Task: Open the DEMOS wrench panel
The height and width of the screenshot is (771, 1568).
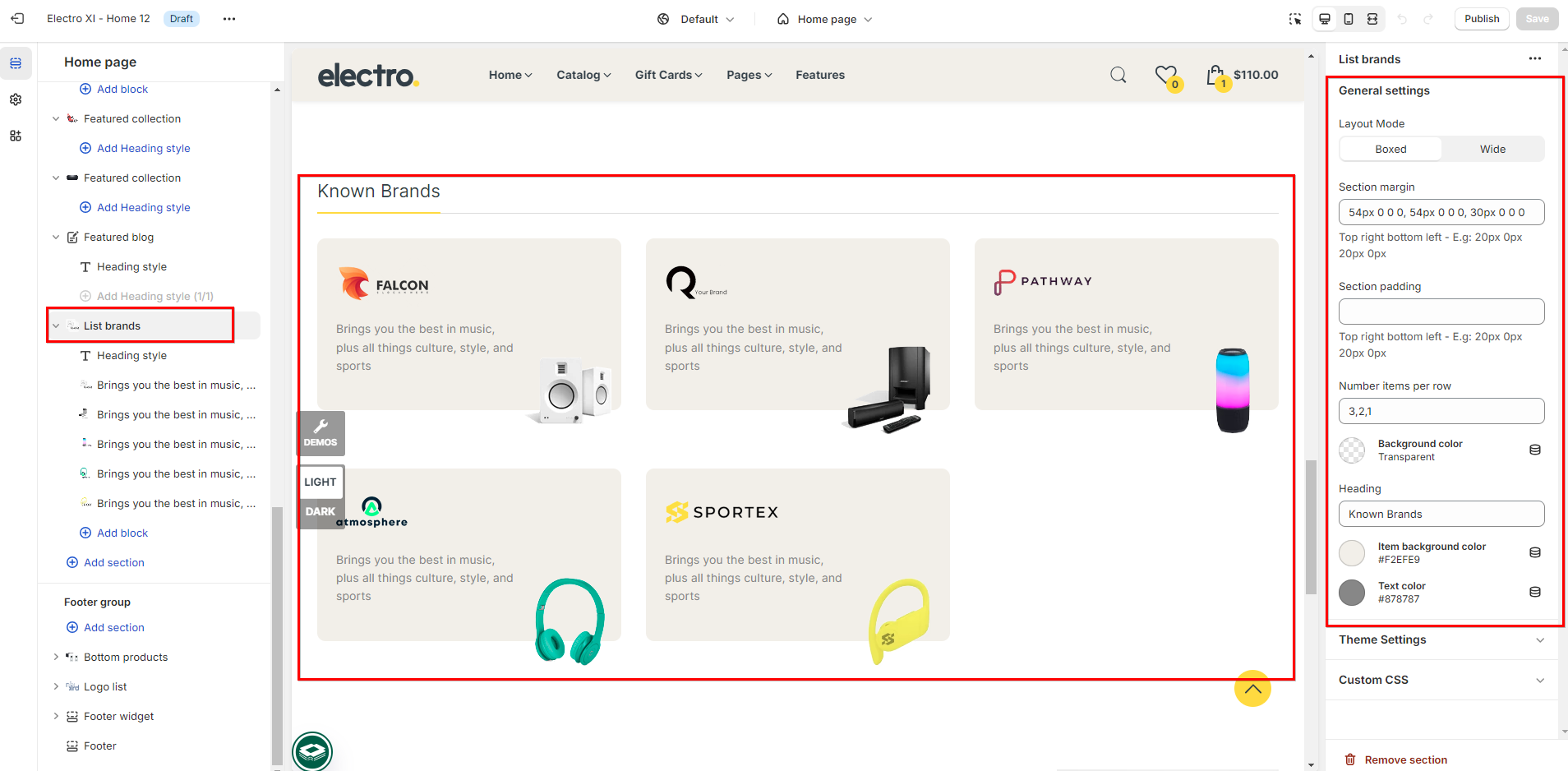Action: (x=321, y=433)
